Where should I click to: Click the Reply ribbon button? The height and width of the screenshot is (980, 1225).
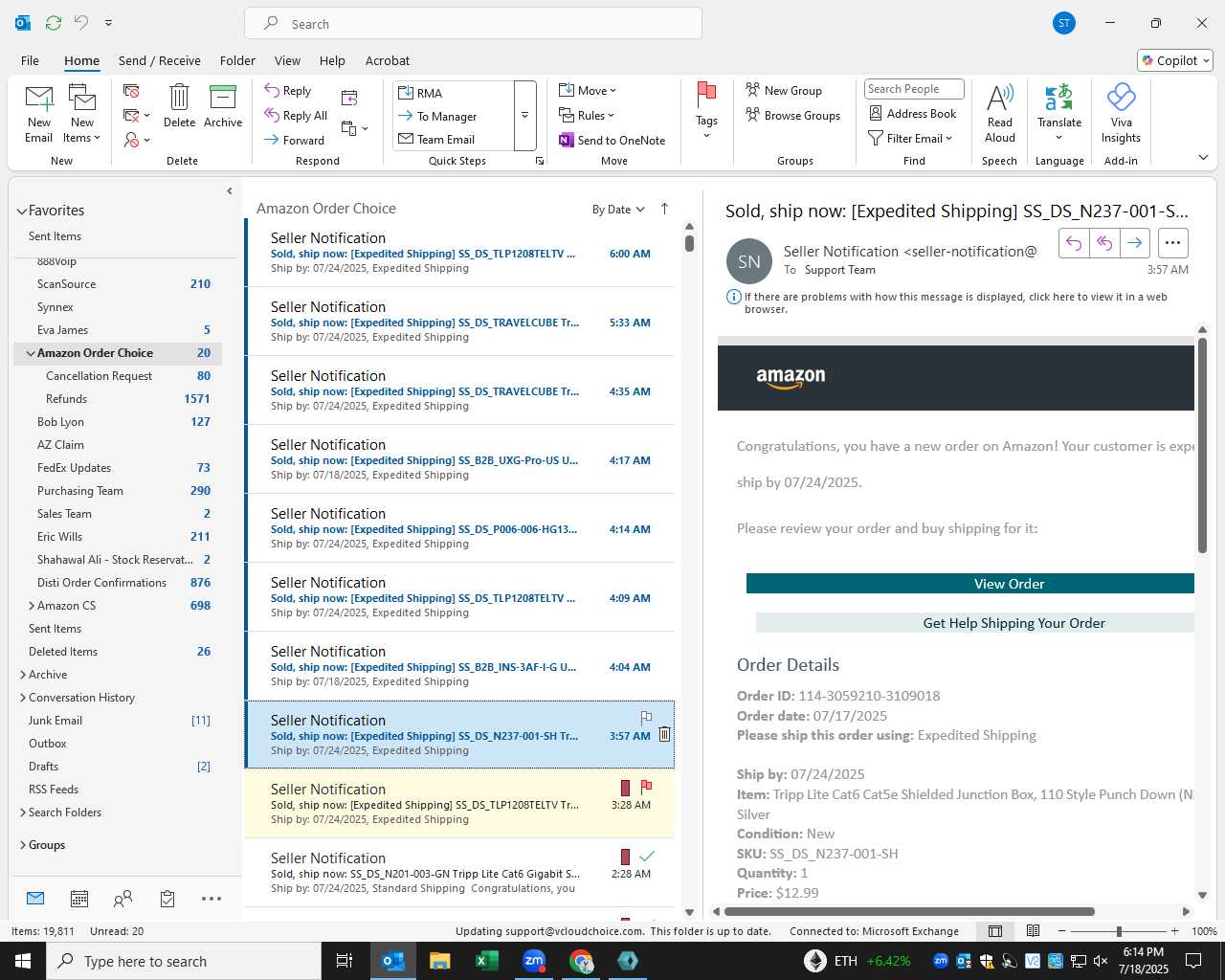[288, 91]
